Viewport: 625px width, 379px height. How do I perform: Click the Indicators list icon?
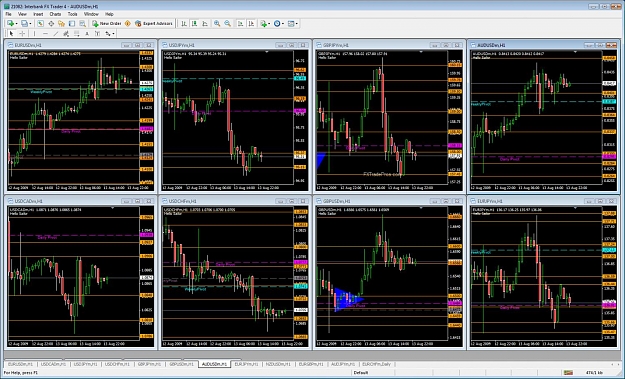(x=263, y=24)
